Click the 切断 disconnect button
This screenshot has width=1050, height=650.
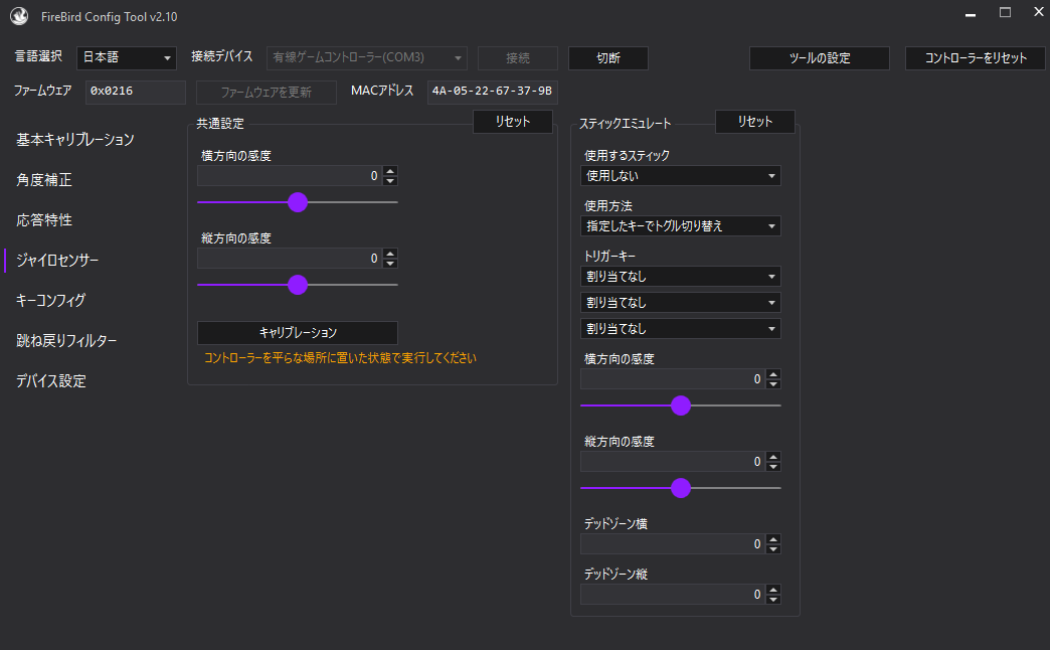coord(608,58)
